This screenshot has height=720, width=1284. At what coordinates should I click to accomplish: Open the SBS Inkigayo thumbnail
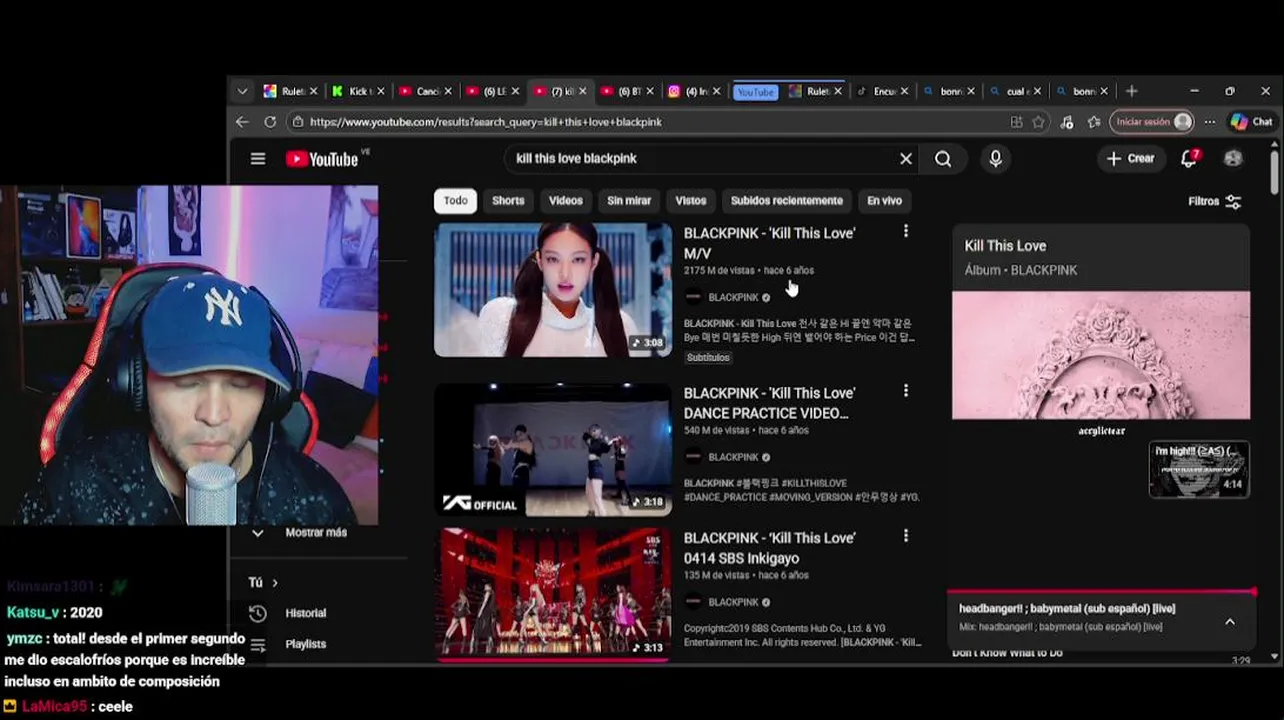[x=553, y=593]
